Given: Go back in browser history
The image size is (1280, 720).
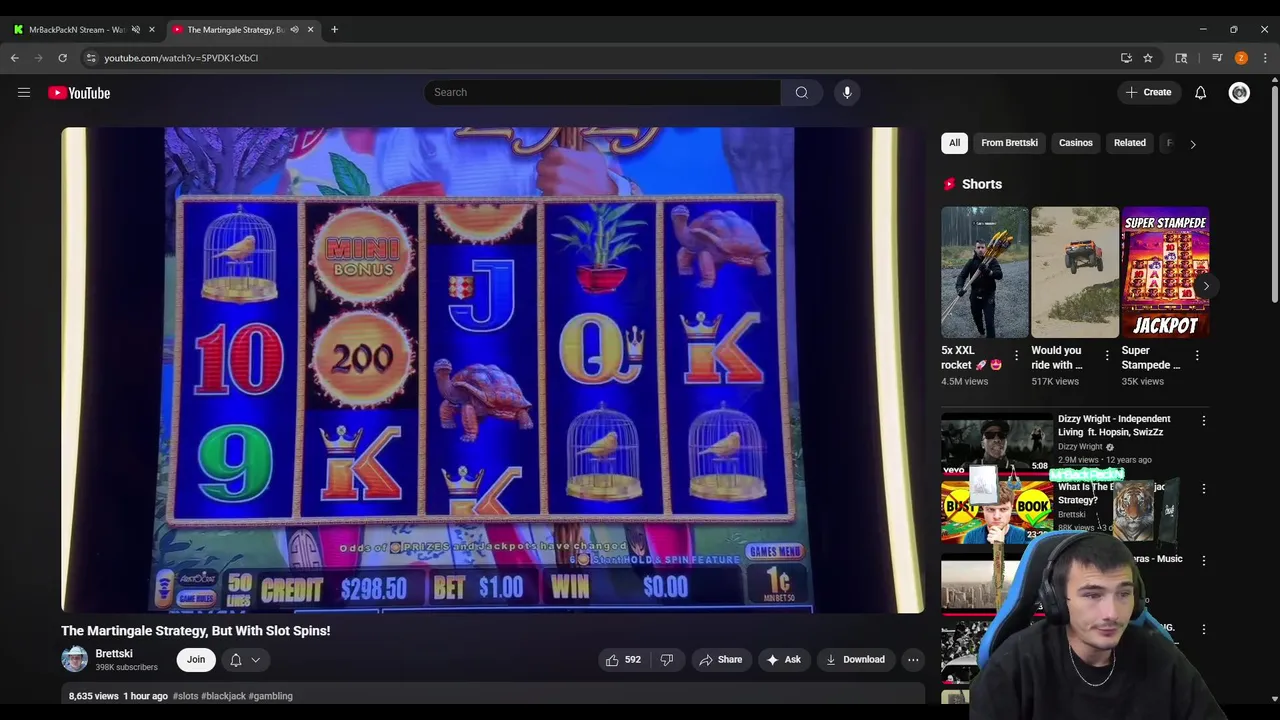Looking at the screenshot, I should click(x=15, y=58).
